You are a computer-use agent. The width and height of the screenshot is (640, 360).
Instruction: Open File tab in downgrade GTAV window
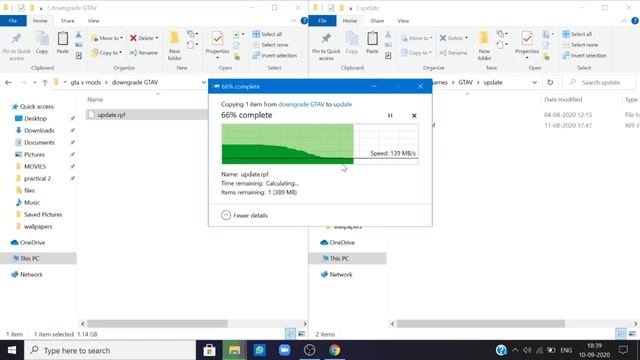point(13,21)
